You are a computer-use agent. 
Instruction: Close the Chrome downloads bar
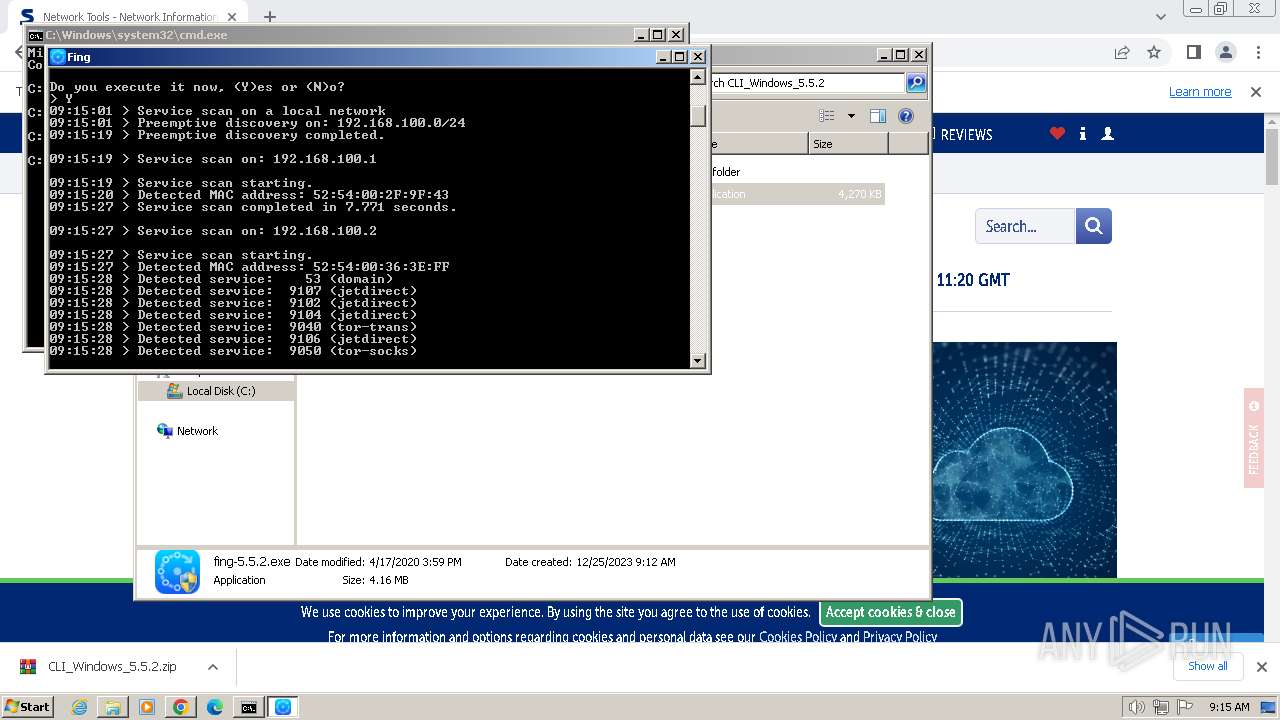[1261, 667]
